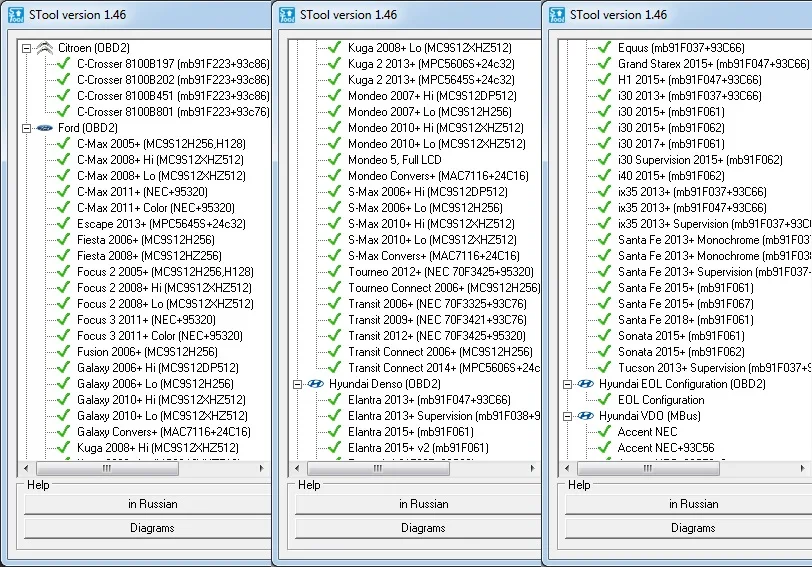
Task: Select Grand Starex 2015+ entry
Action: pos(714,64)
